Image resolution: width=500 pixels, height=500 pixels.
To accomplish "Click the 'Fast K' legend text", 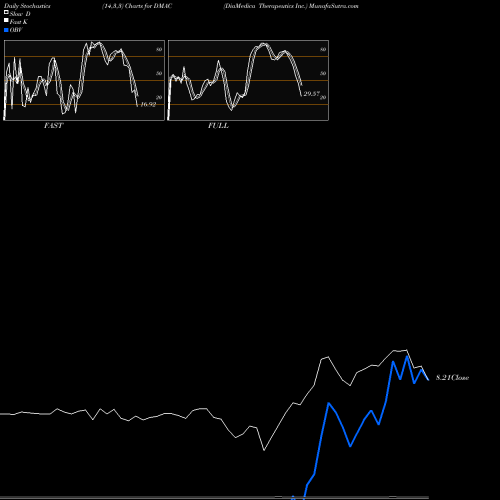I will click(x=19, y=22).
